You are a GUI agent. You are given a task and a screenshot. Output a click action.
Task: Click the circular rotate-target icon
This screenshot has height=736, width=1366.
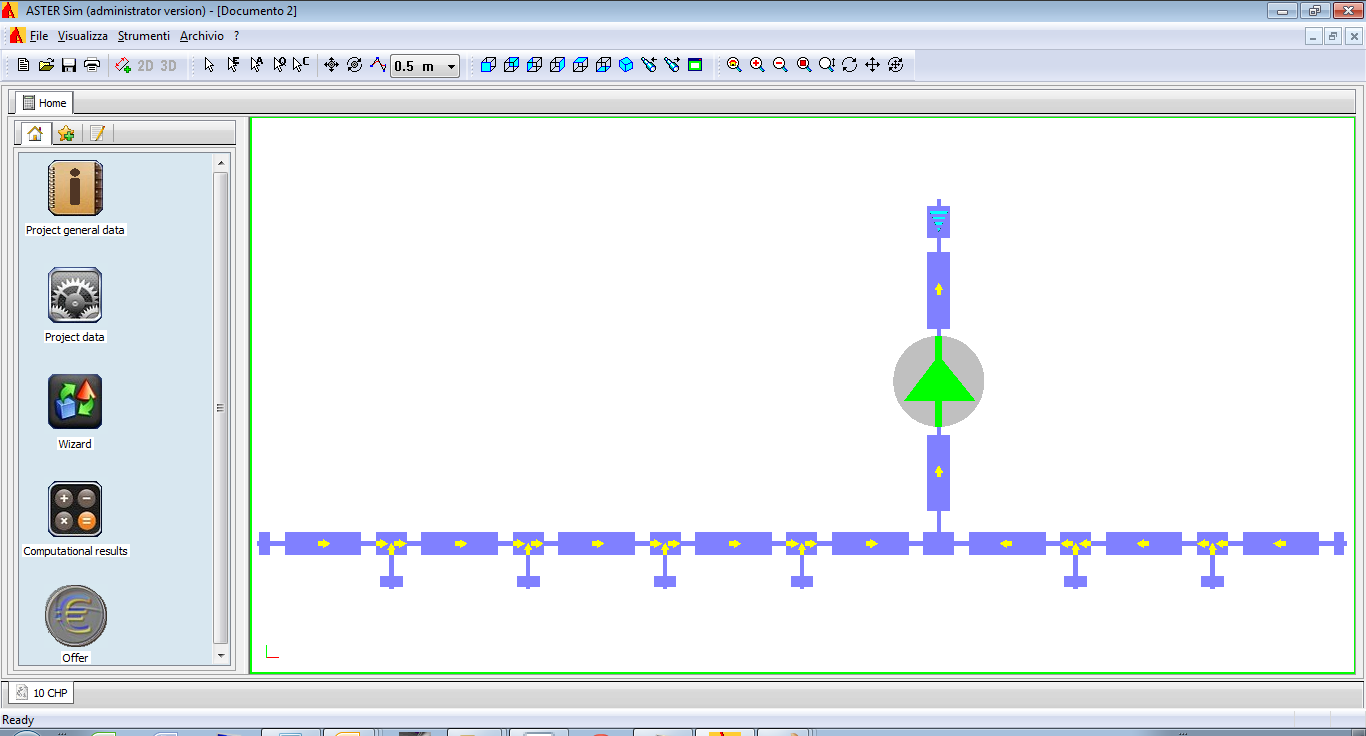[x=355, y=65]
